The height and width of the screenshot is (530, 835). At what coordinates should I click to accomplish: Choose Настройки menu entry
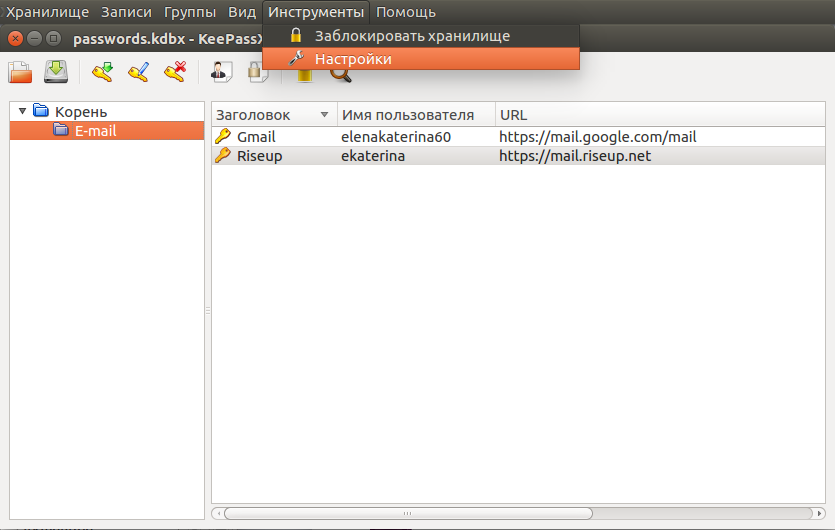(x=421, y=59)
